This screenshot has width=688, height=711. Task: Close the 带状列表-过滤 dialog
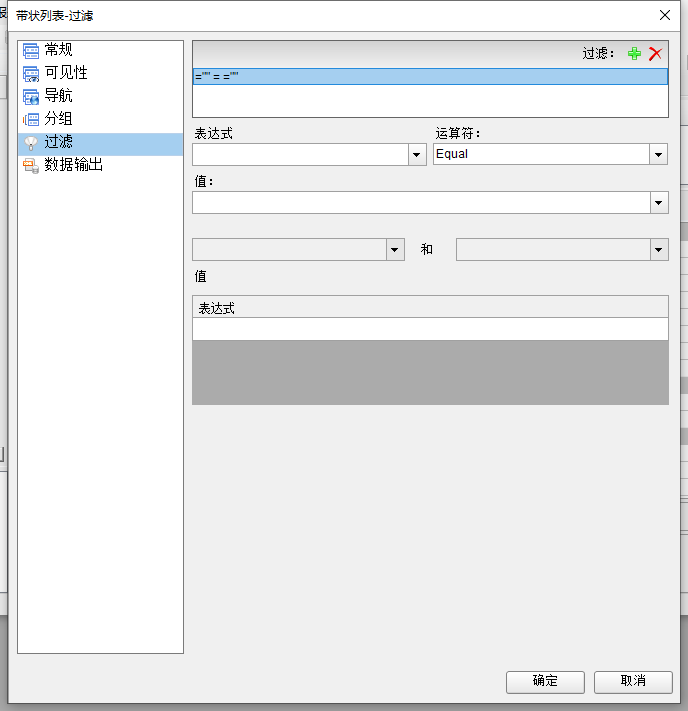[665, 15]
